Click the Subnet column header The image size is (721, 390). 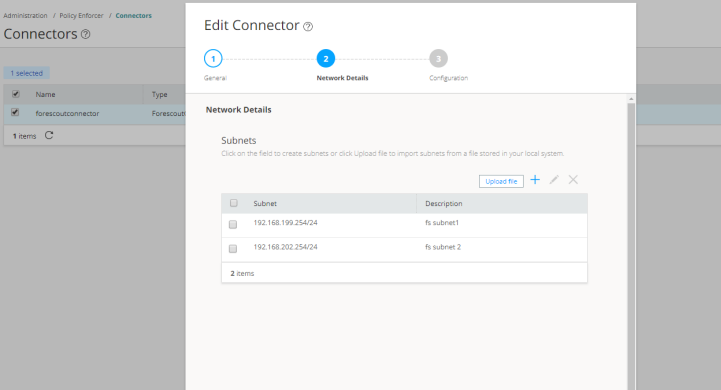coord(265,203)
